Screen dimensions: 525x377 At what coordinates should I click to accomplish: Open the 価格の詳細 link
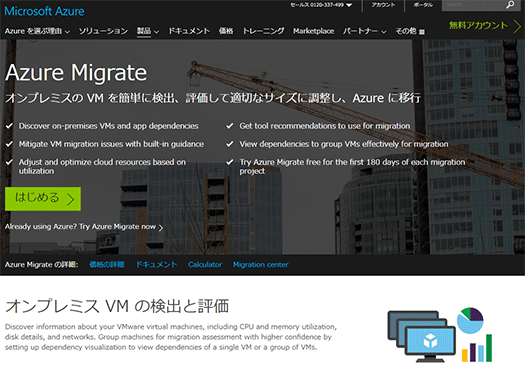pyautogui.click(x=107, y=265)
